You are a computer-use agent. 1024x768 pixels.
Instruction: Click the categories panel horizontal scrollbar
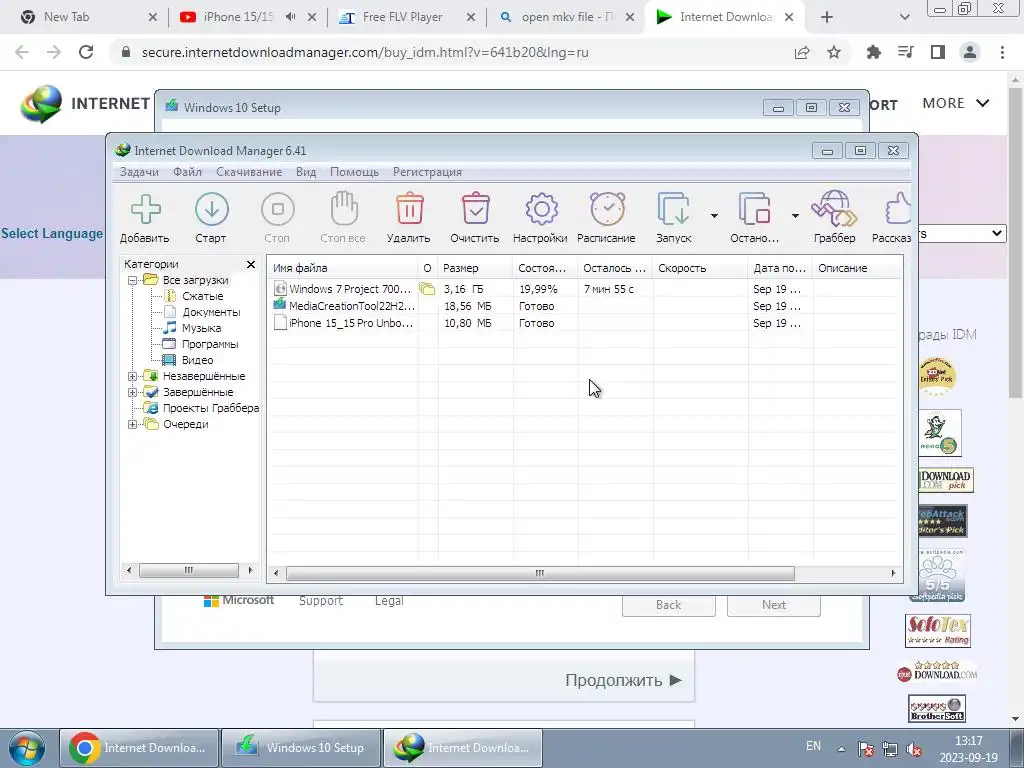click(x=189, y=570)
